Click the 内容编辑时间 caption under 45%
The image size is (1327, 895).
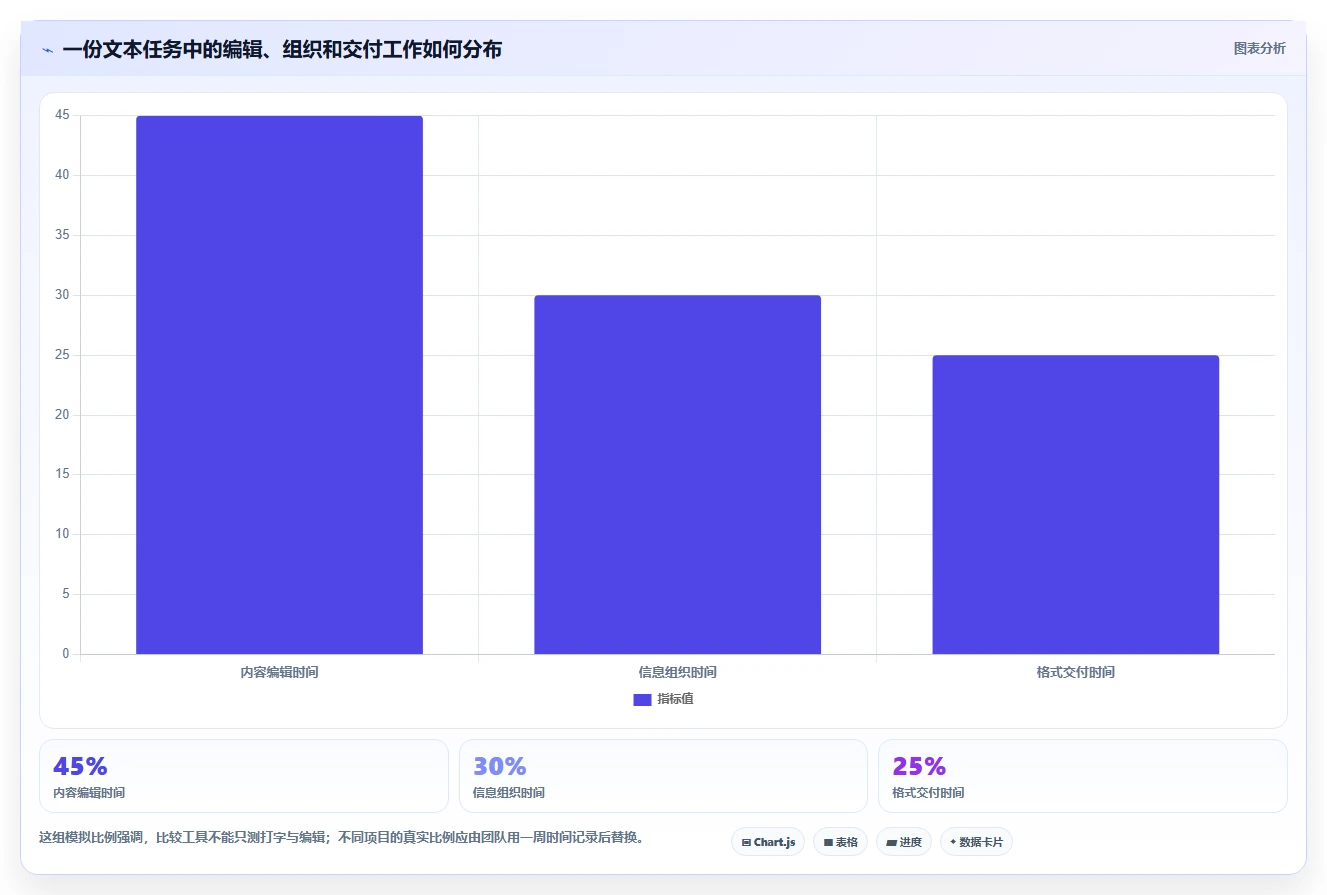pyautogui.click(x=89, y=793)
